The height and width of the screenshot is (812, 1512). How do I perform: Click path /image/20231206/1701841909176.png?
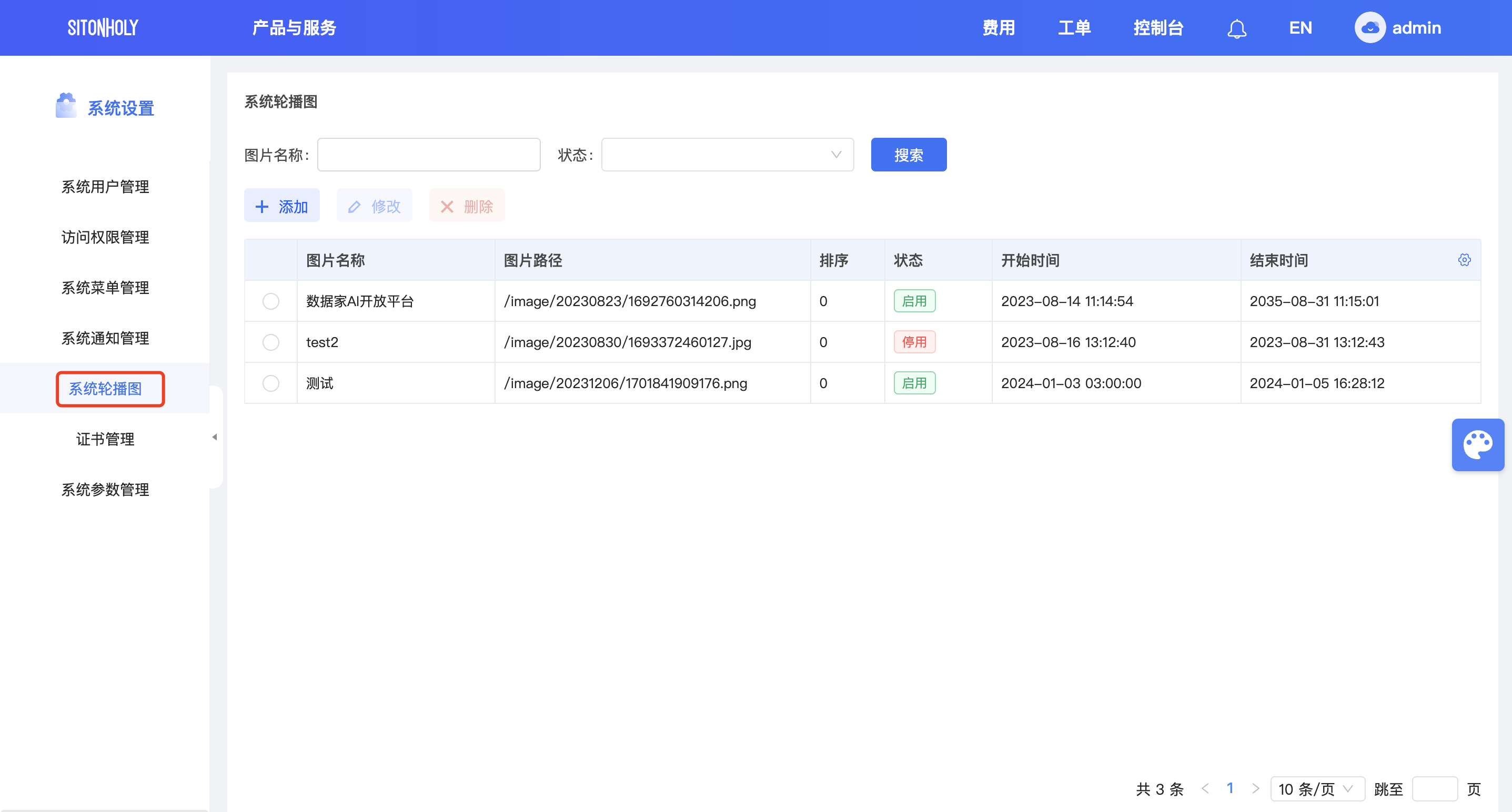coord(626,383)
